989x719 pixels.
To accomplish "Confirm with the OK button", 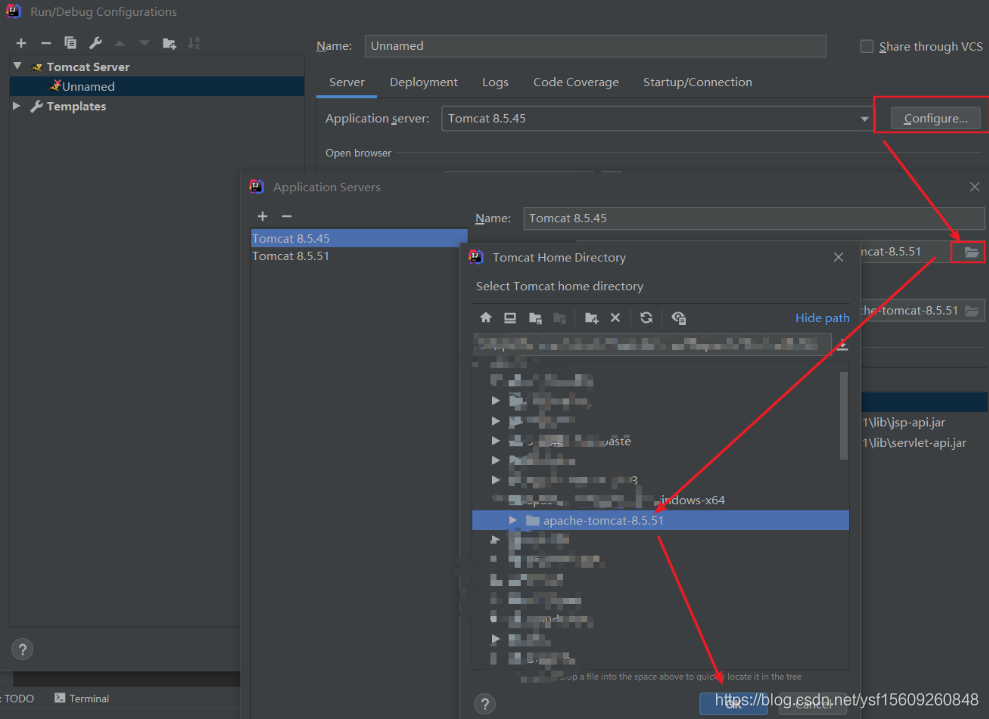I will click(734, 704).
